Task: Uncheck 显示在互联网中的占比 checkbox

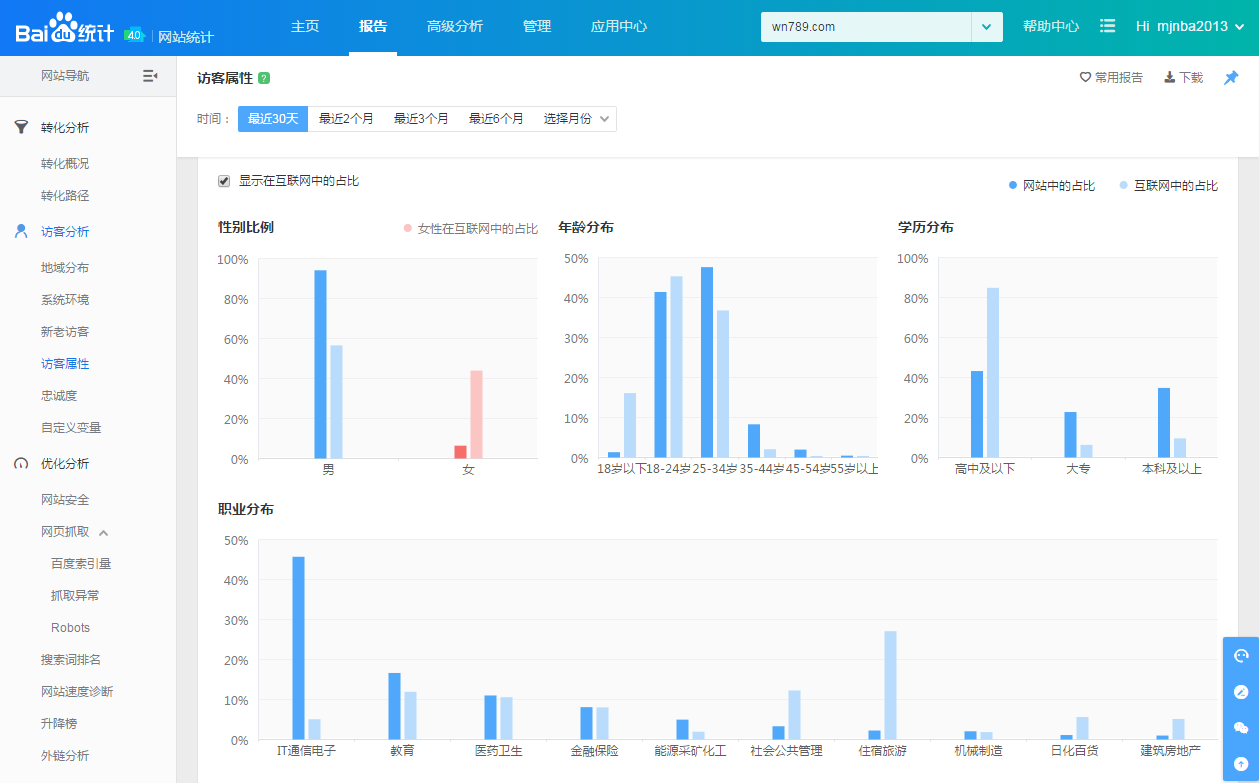Action: point(224,181)
